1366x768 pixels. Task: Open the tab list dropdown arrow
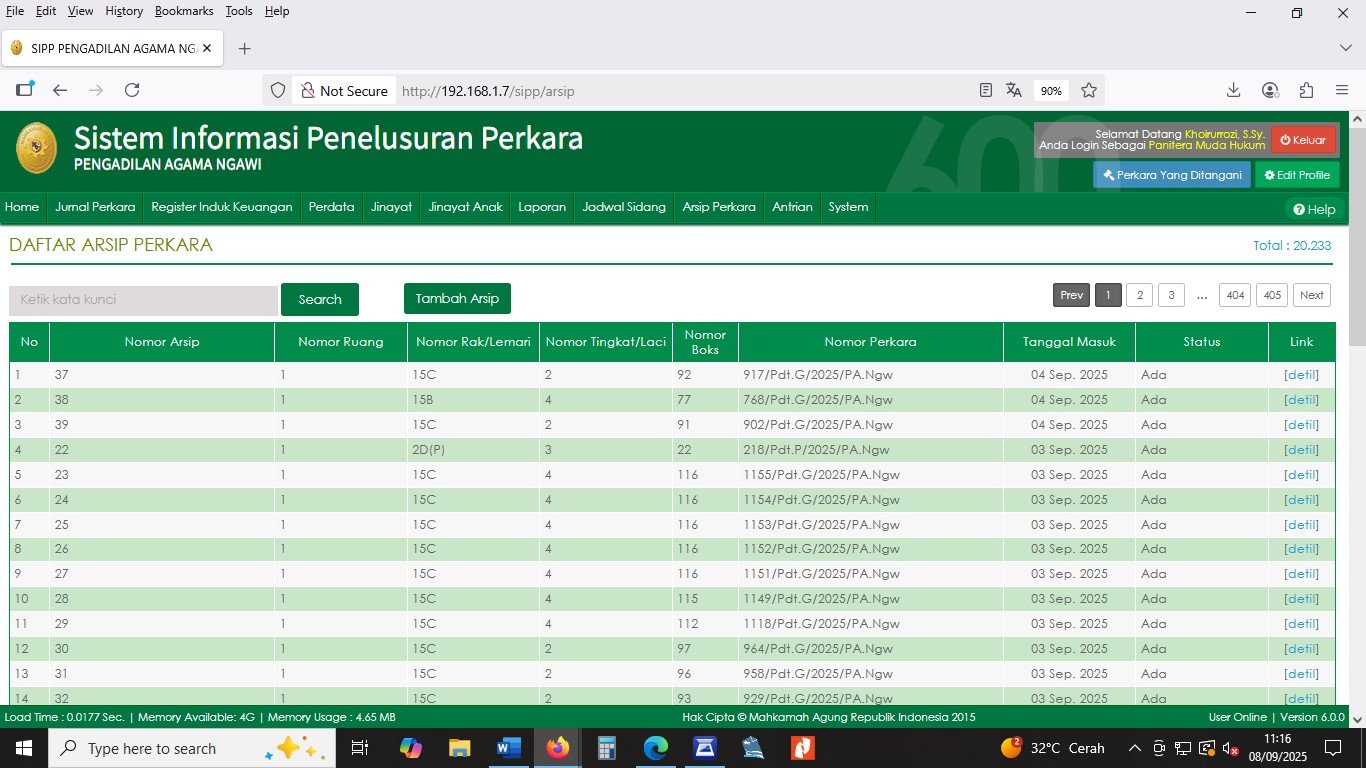(x=1345, y=47)
